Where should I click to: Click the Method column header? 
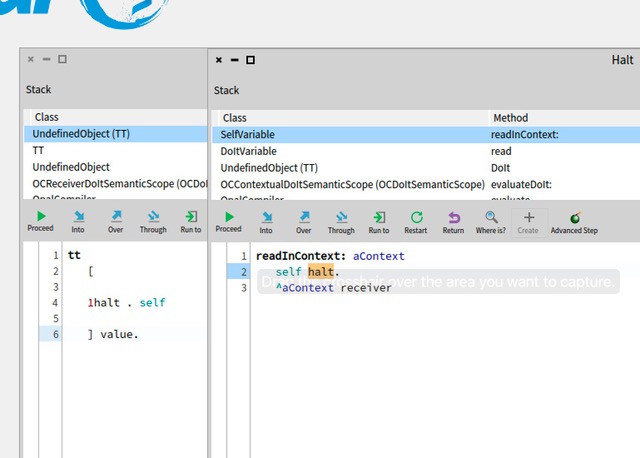point(510,117)
